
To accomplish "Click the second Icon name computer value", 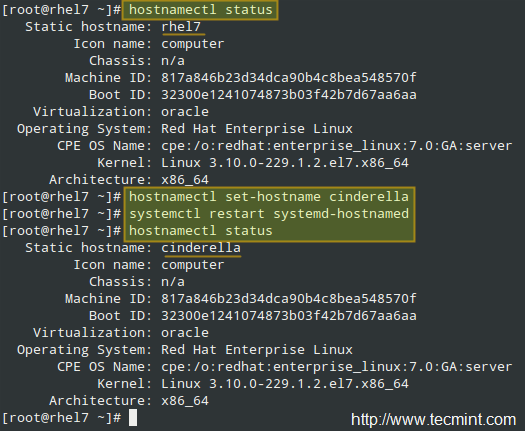I will click(x=193, y=265).
